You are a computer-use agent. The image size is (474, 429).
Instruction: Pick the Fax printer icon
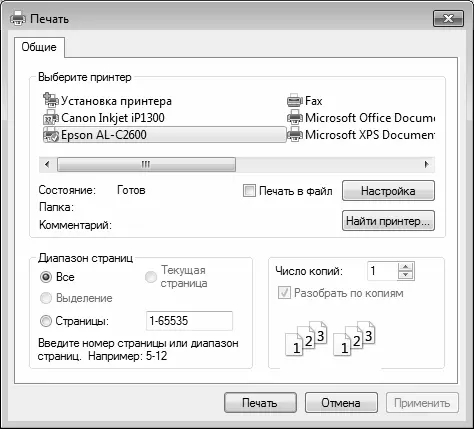coord(295,100)
